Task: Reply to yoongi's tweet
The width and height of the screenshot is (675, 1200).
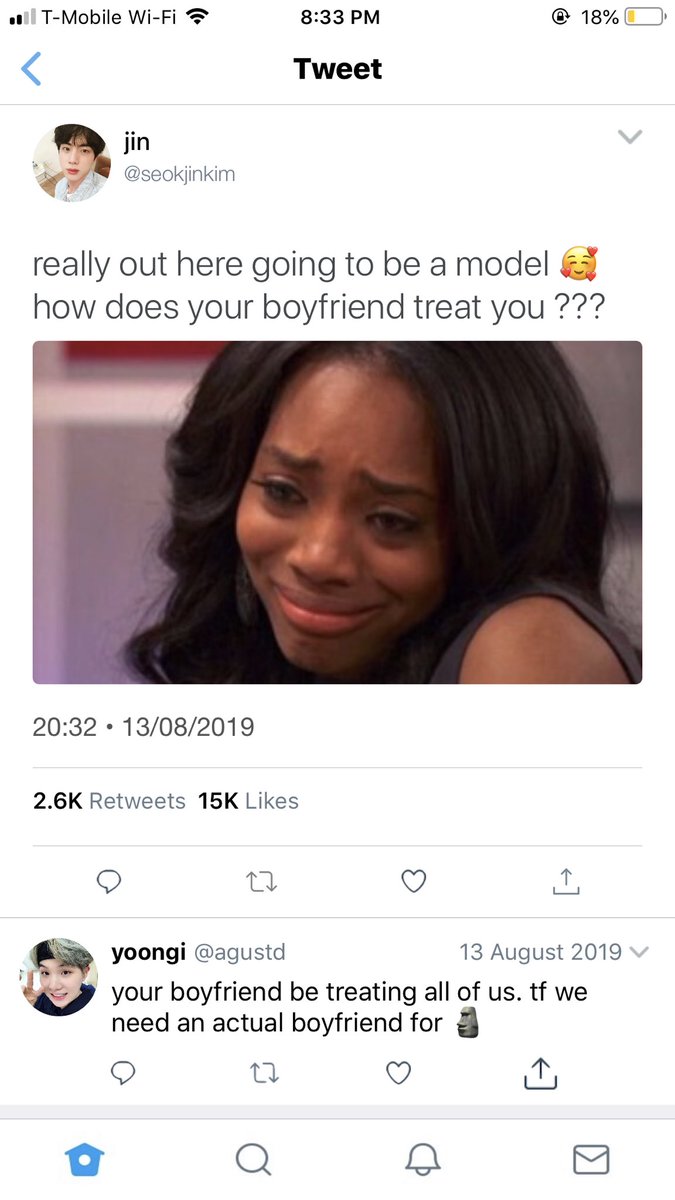Action: click(123, 1073)
